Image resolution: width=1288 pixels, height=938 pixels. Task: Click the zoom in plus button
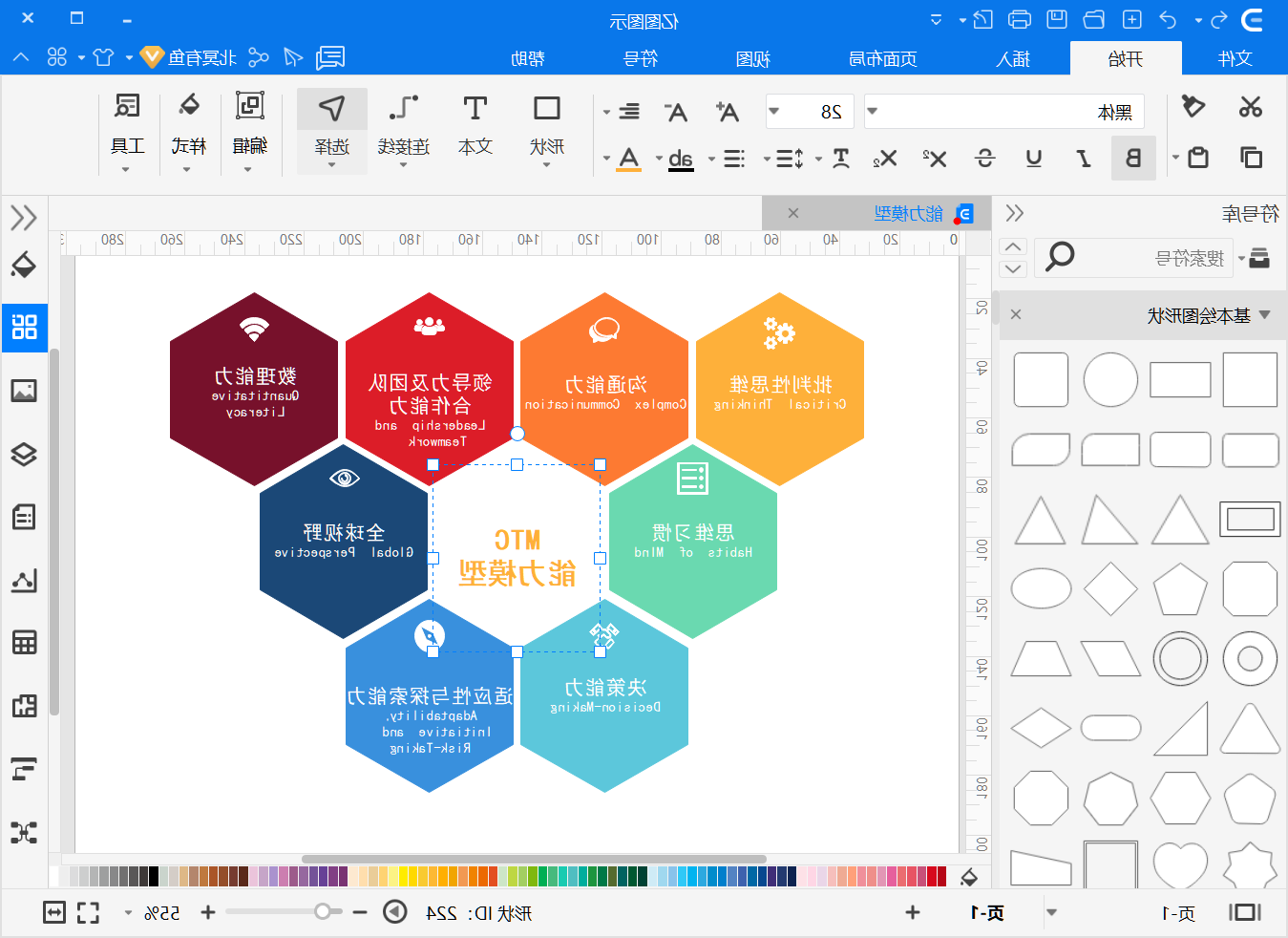(x=207, y=912)
